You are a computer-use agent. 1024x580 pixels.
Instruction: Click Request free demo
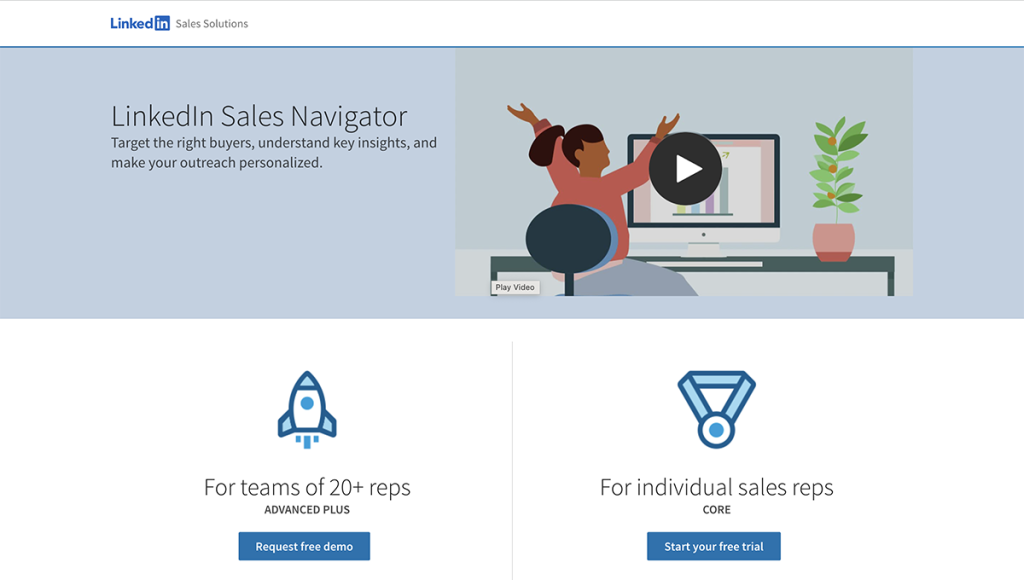tap(304, 546)
